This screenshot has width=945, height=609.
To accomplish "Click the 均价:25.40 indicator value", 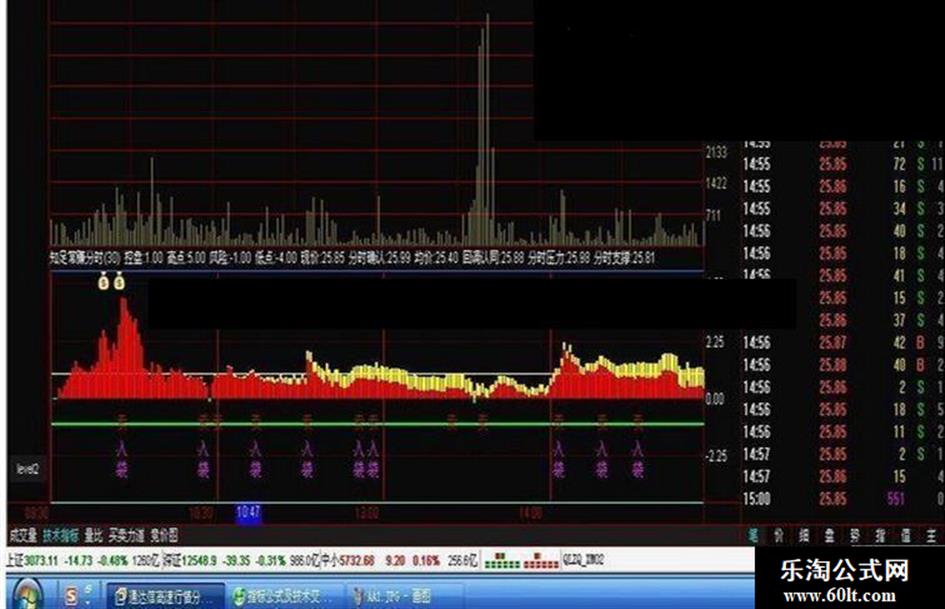I will pyautogui.click(x=436, y=258).
